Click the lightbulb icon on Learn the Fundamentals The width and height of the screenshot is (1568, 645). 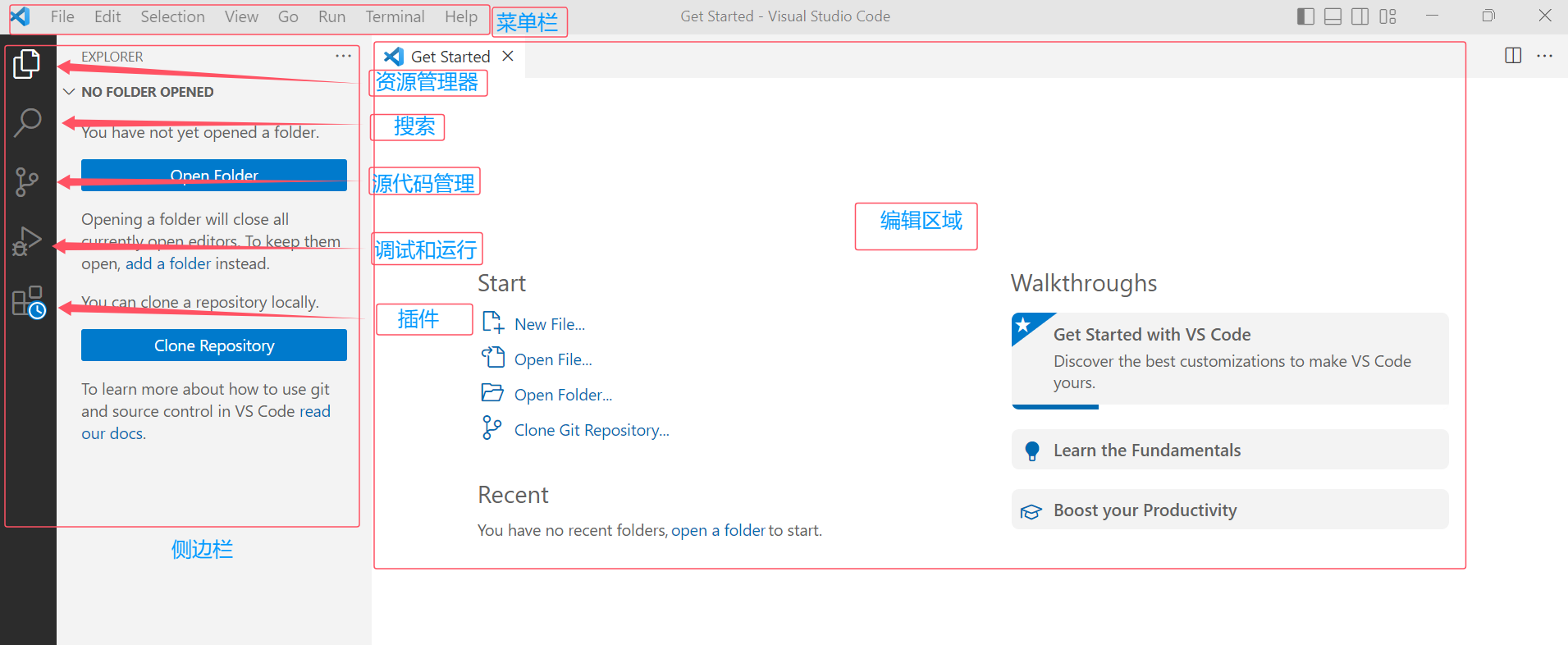1032,451
